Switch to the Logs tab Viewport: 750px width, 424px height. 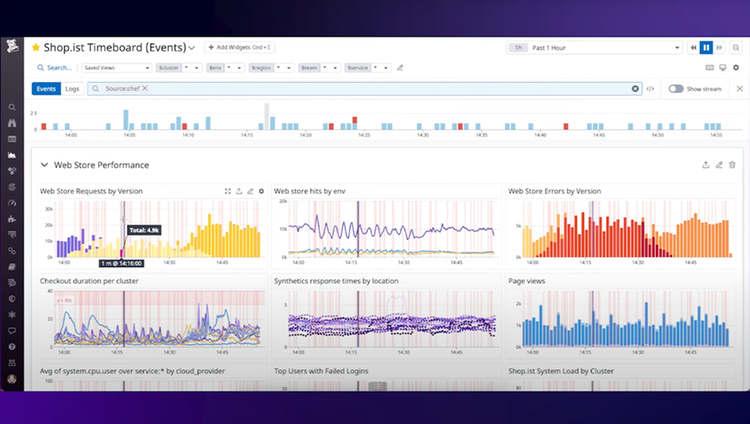point(72,89)
